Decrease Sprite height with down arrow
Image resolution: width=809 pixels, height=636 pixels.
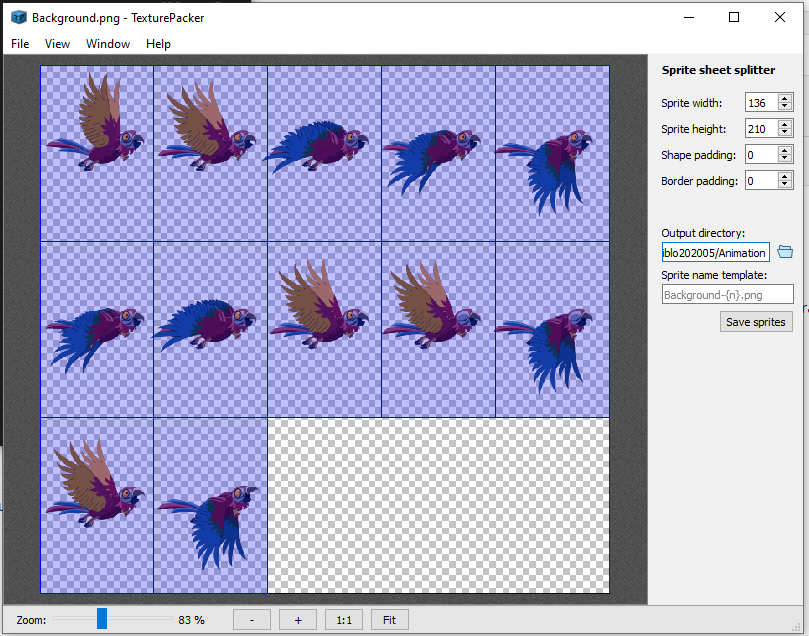point(784,133)
